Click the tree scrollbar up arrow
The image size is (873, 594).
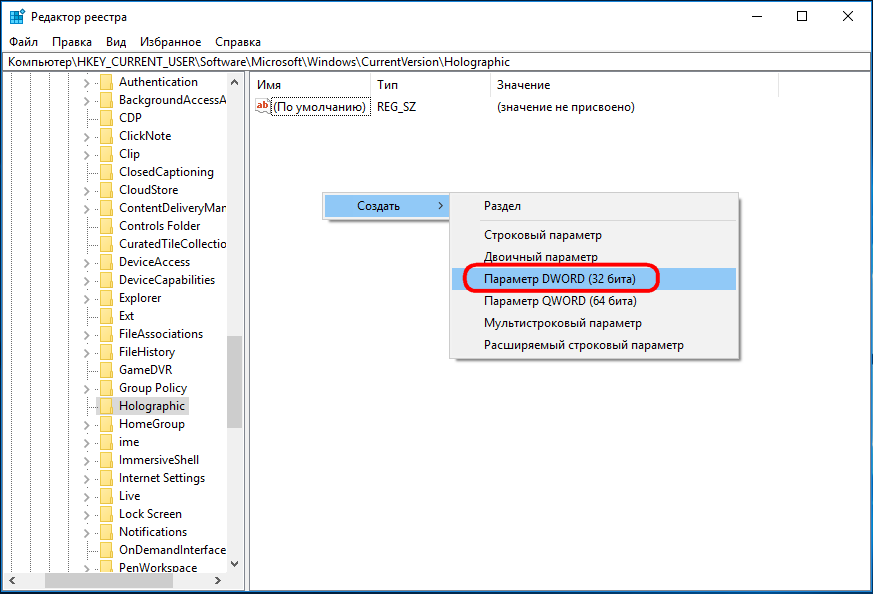tap(234, 82)
